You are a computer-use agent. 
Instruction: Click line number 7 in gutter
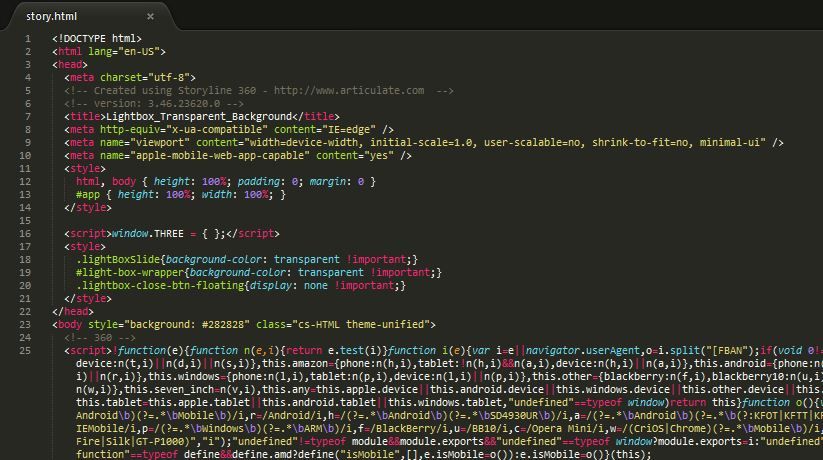click(28, 117)
